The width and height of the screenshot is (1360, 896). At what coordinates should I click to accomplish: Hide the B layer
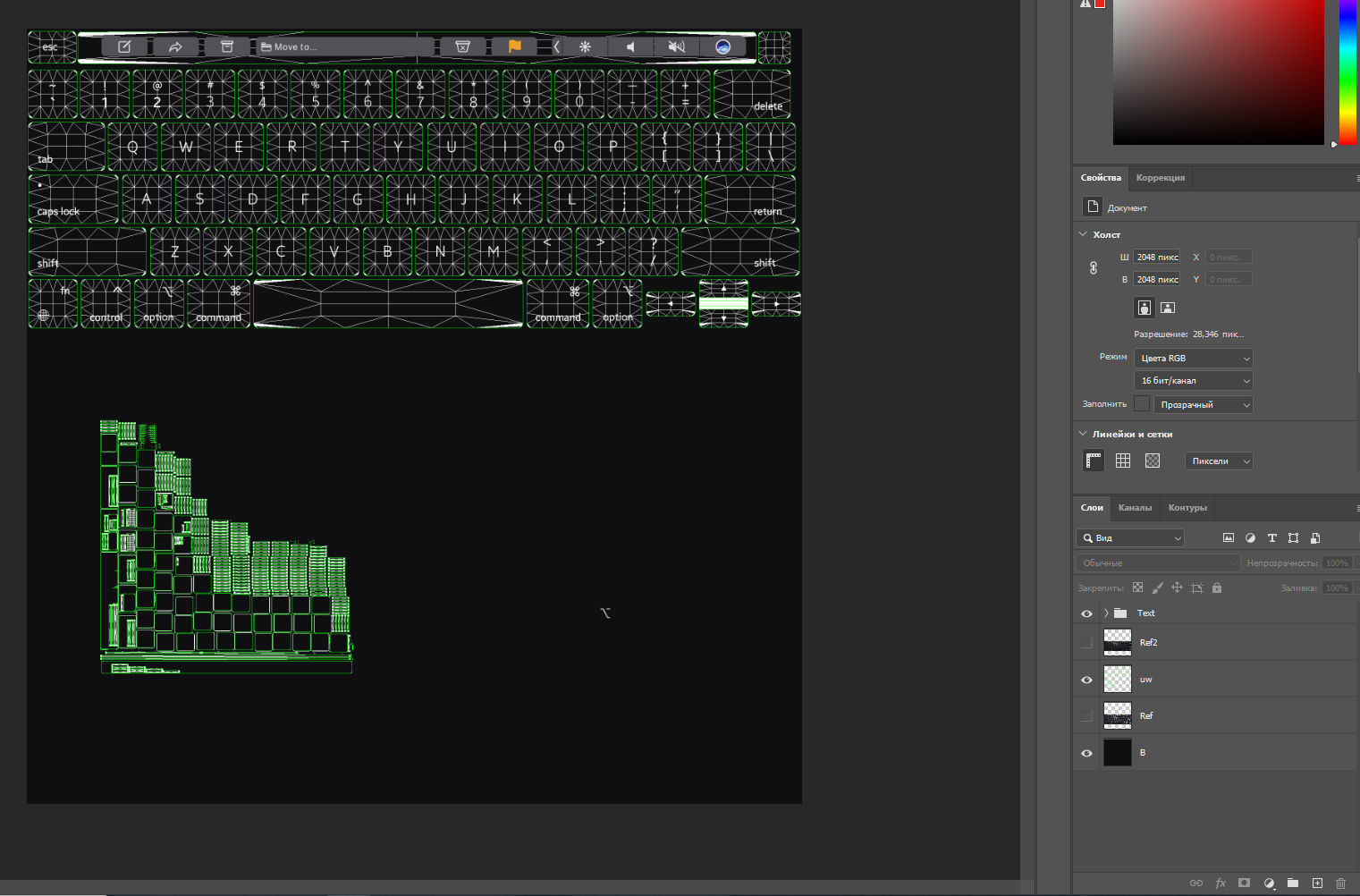1087,753
